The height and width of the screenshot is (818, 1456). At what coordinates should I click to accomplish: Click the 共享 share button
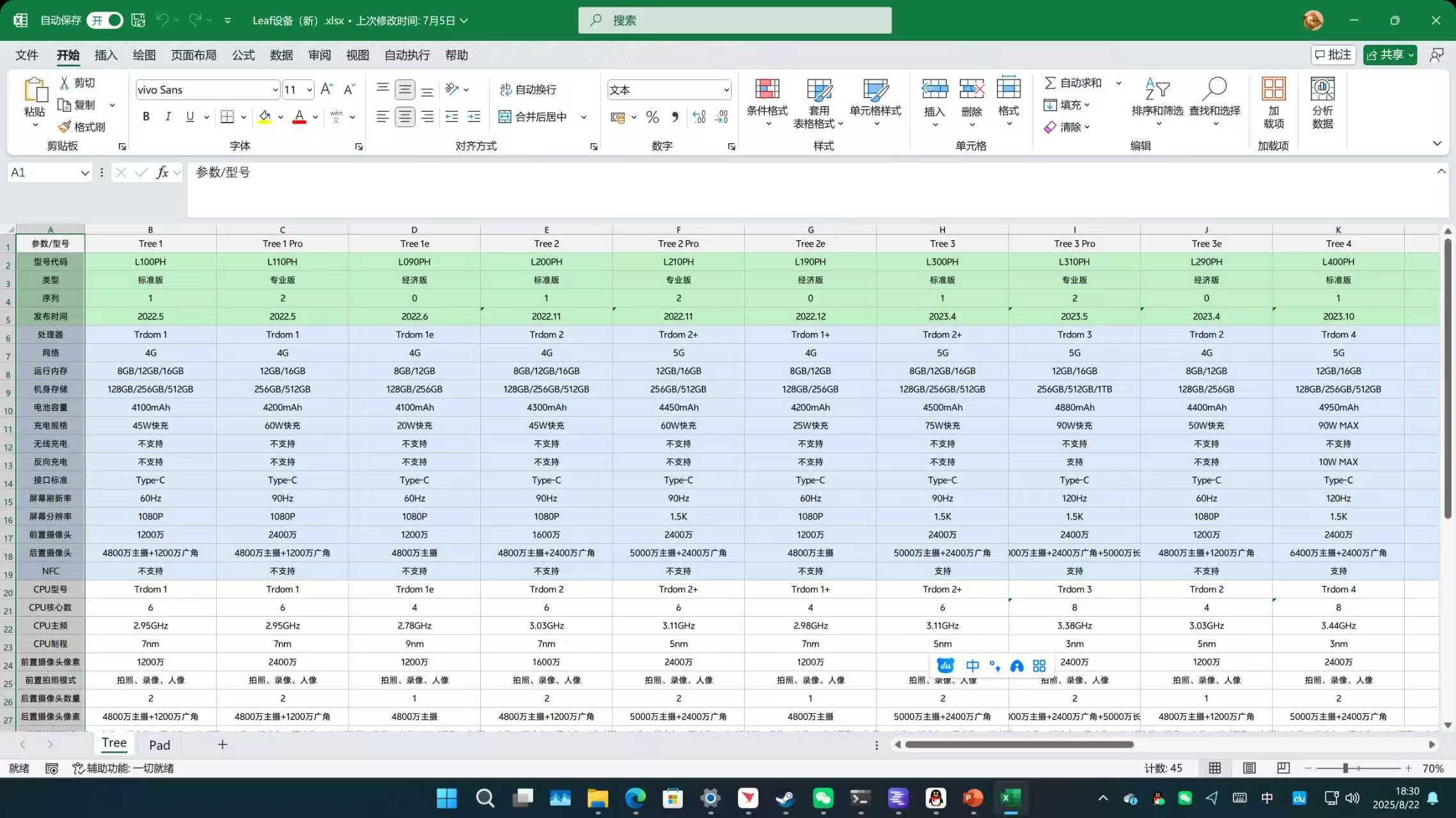(1389, 55)
